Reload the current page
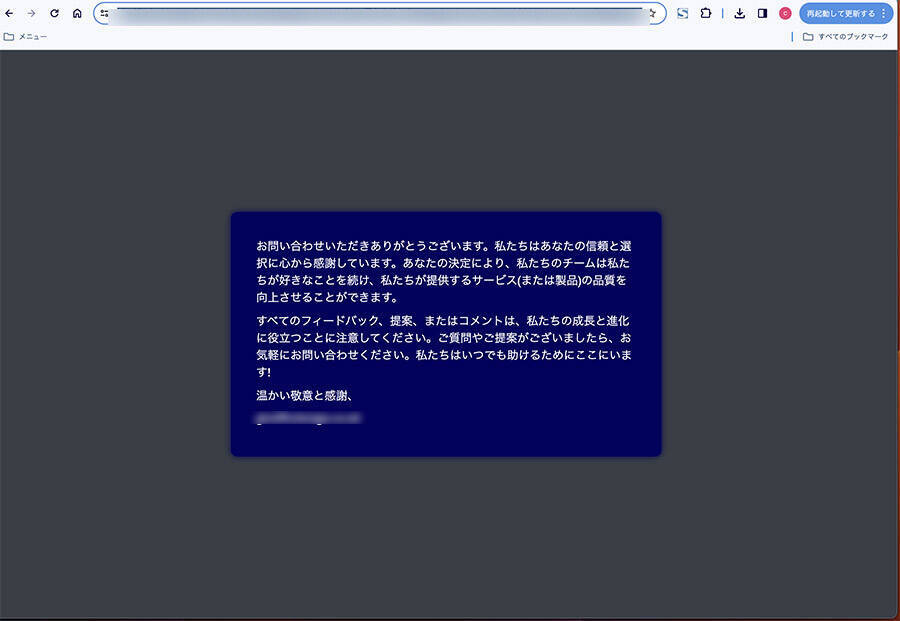Screen dimensions: 900x621 tap(55, 13)
